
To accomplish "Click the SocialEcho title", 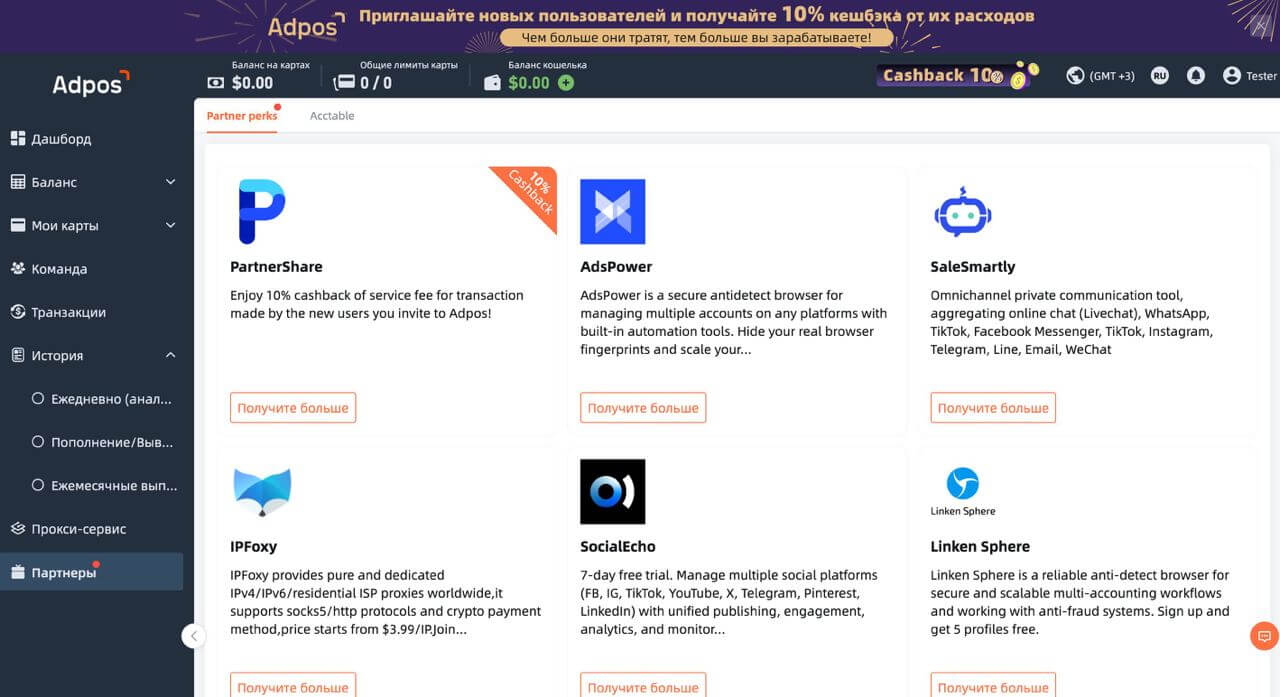I will [618, 547].
